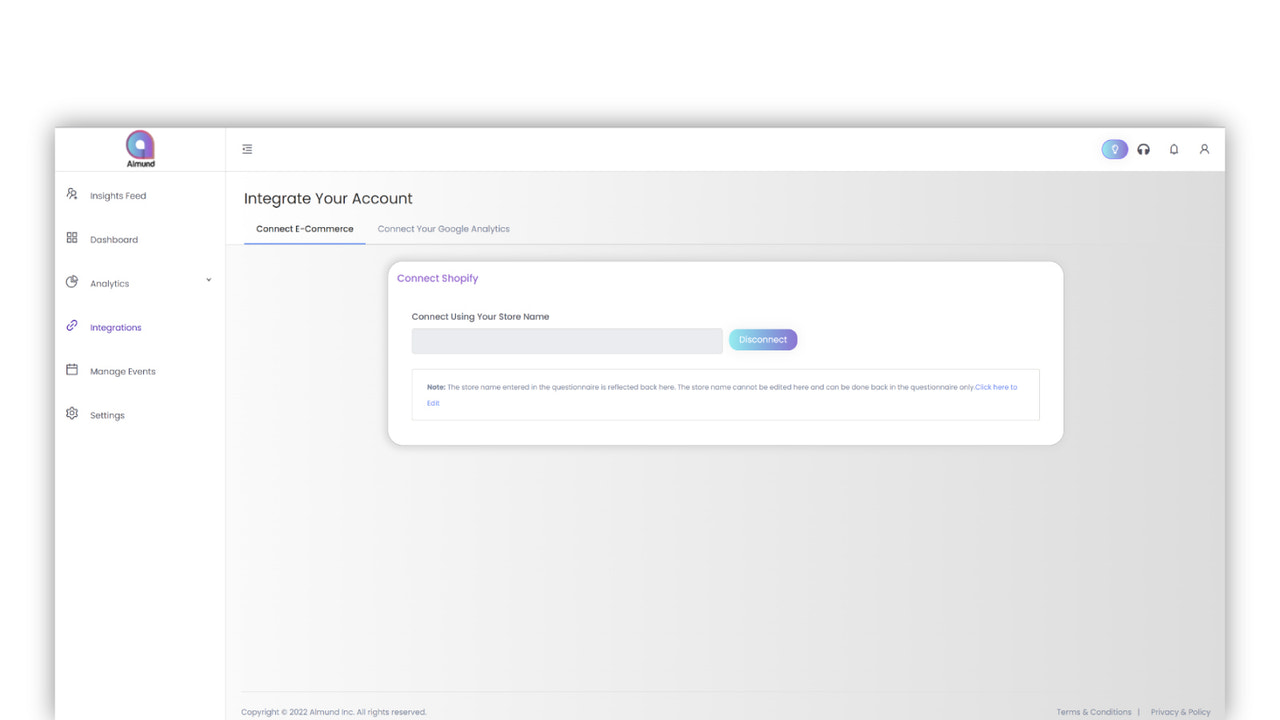Select the Integrations chain-link icon
Screen dimensions: 1280x720
[71, 326]
